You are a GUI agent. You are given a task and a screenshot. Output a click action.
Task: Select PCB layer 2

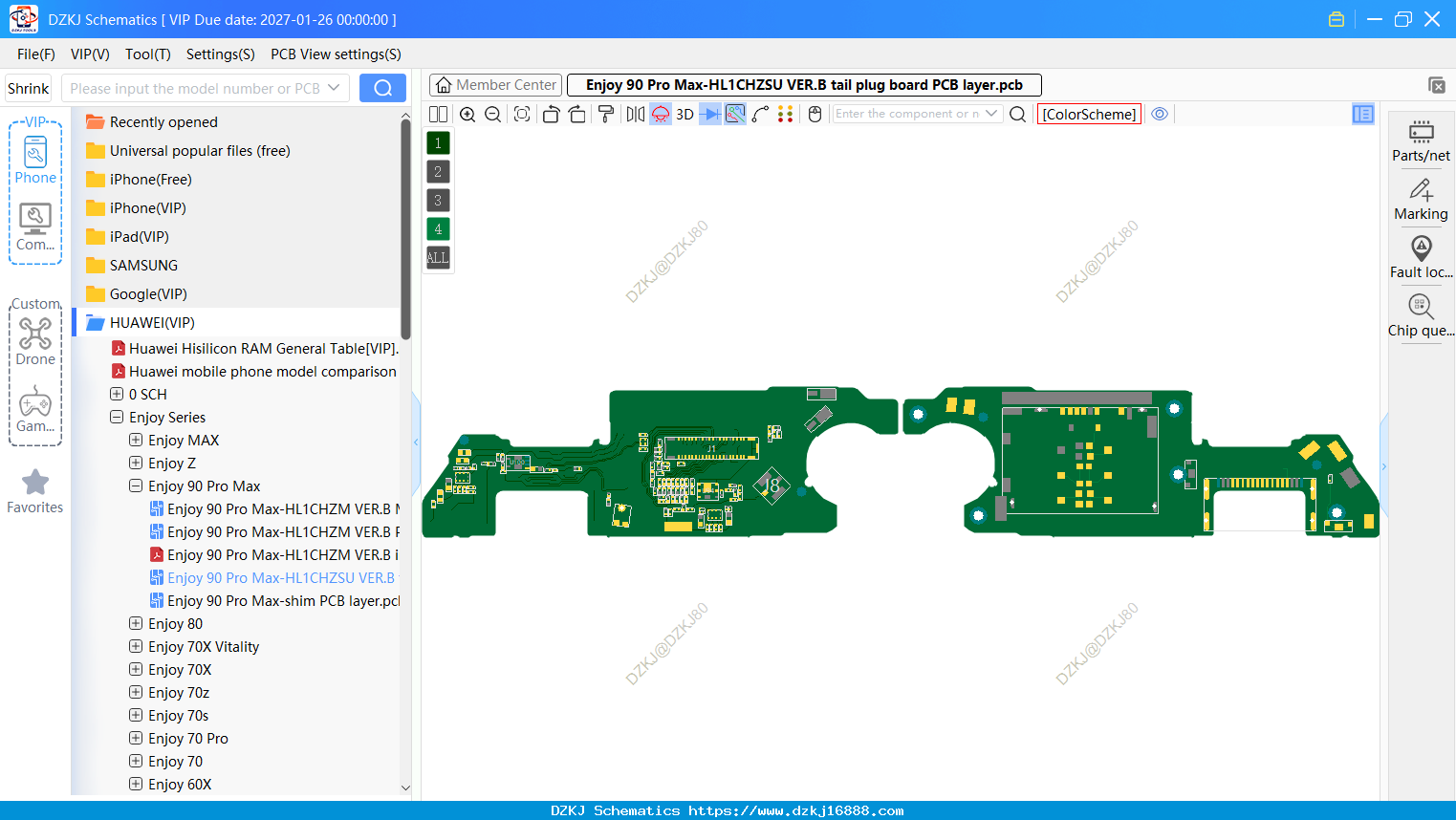point(438,172)
